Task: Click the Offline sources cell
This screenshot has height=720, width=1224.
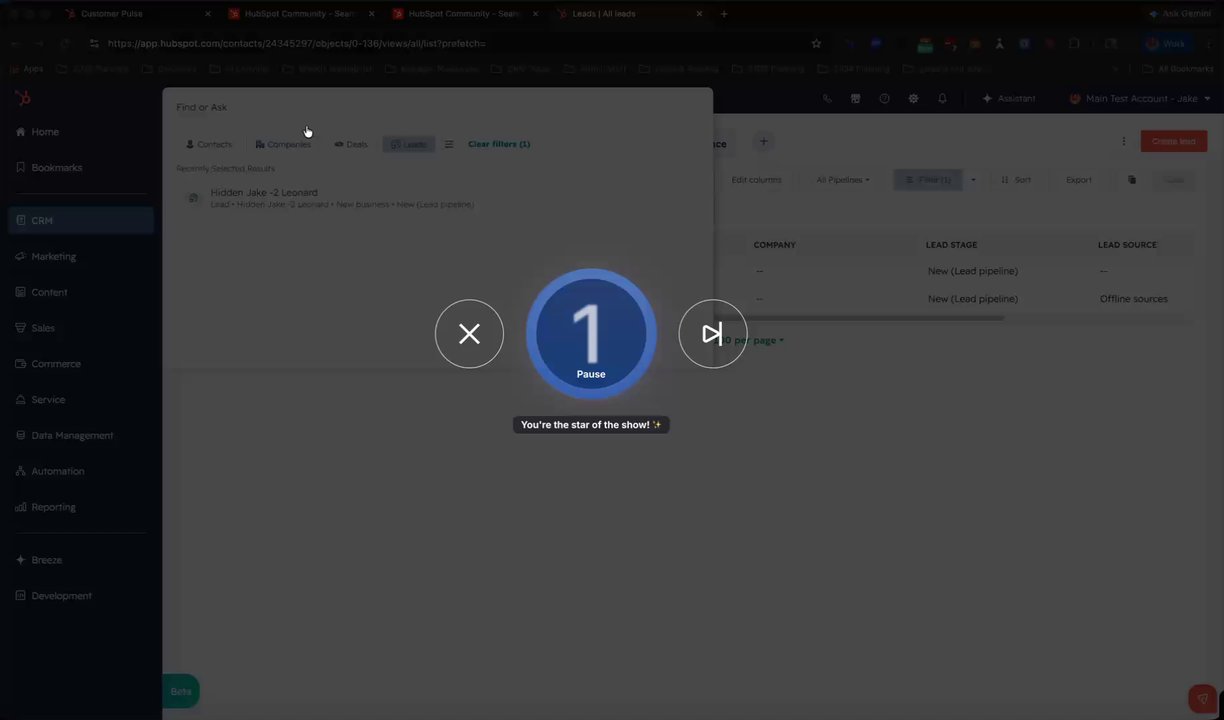Action: [1133, 299]
